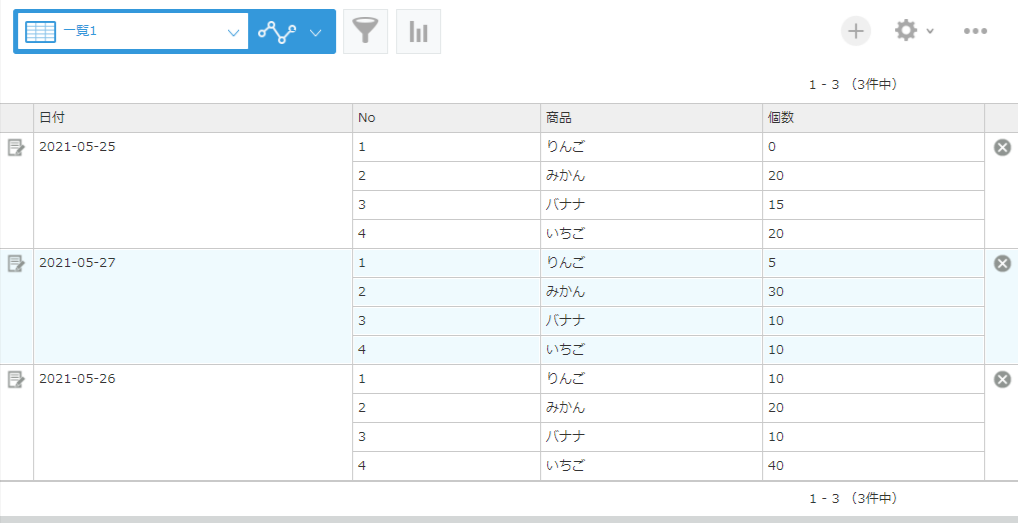Expand the graph view type dropdown
This screenshot has height=523, width=1018.
click(x=315, y=32)
